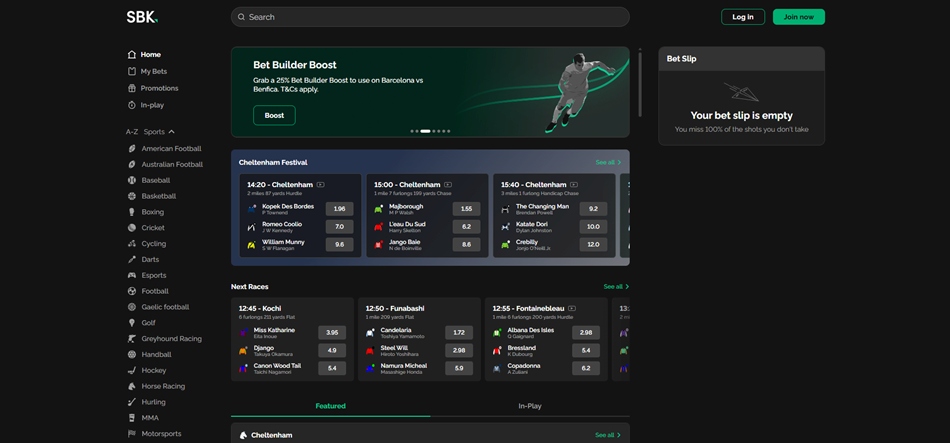Click the Promotions gift icon
Screen dimensions: 950x443
tap(131, 88)
